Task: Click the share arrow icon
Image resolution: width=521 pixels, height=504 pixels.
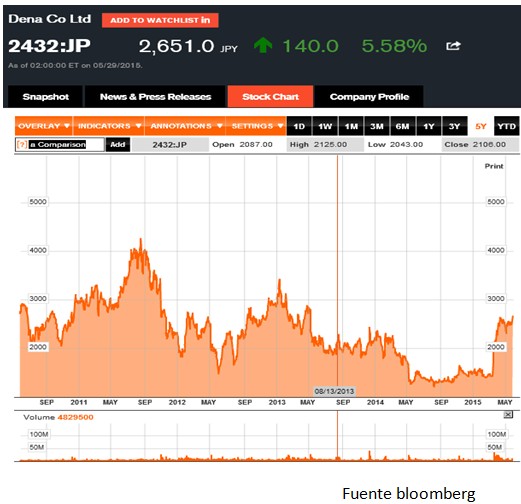Action: click(453, 45)
